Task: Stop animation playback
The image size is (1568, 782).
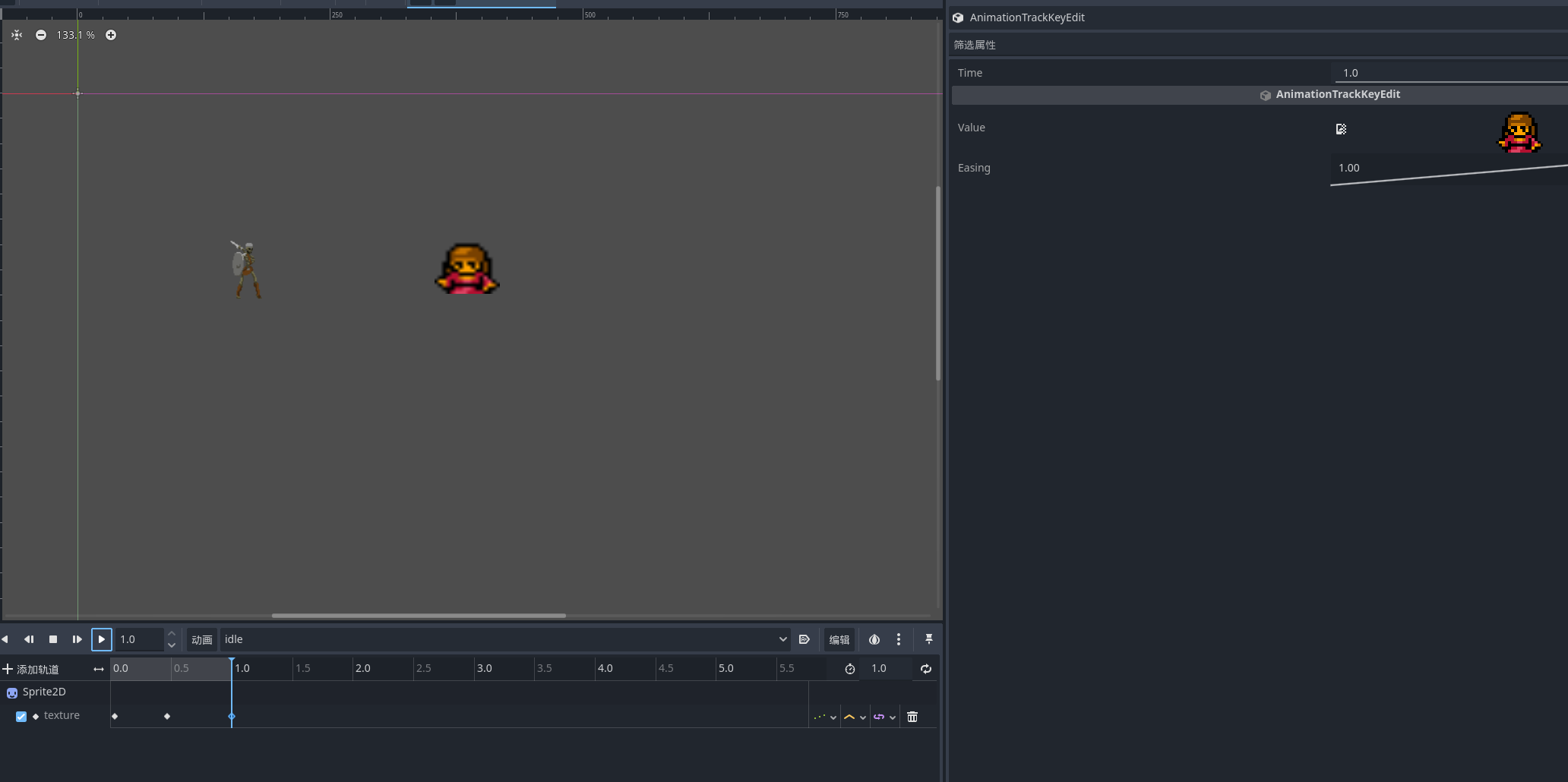Action: click(x=53, y=639)
